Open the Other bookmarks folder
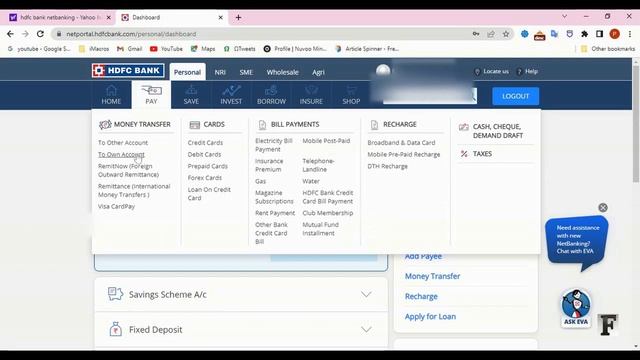The width and height of the screenshot is (640, 360). [x=608, y=49]
